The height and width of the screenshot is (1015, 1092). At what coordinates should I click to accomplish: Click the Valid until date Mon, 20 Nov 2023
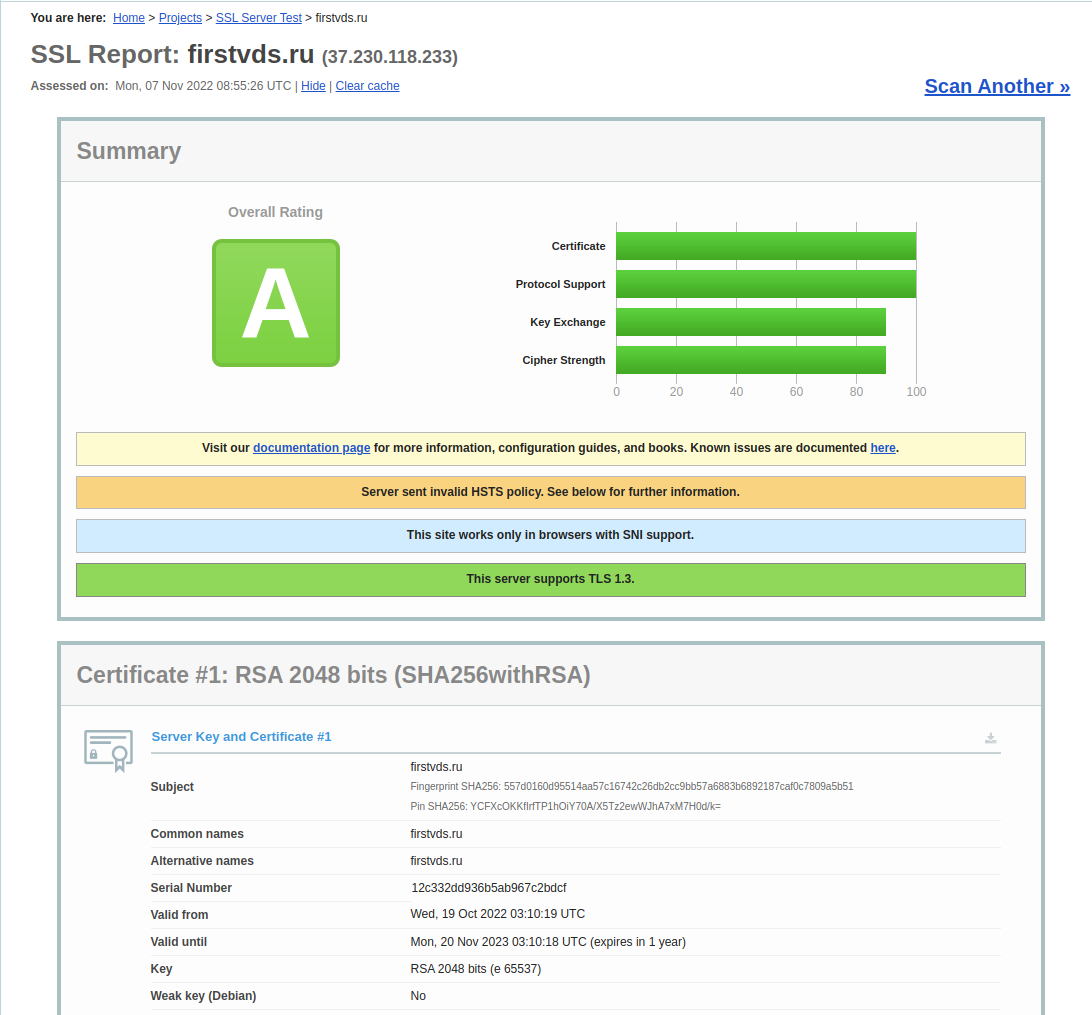click(548, 942)
